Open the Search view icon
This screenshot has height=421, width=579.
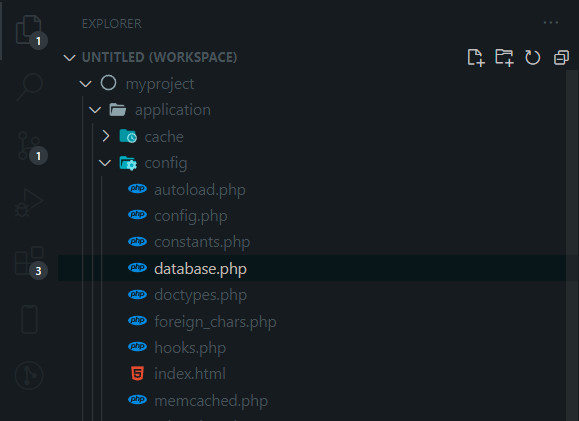[30, 87]
